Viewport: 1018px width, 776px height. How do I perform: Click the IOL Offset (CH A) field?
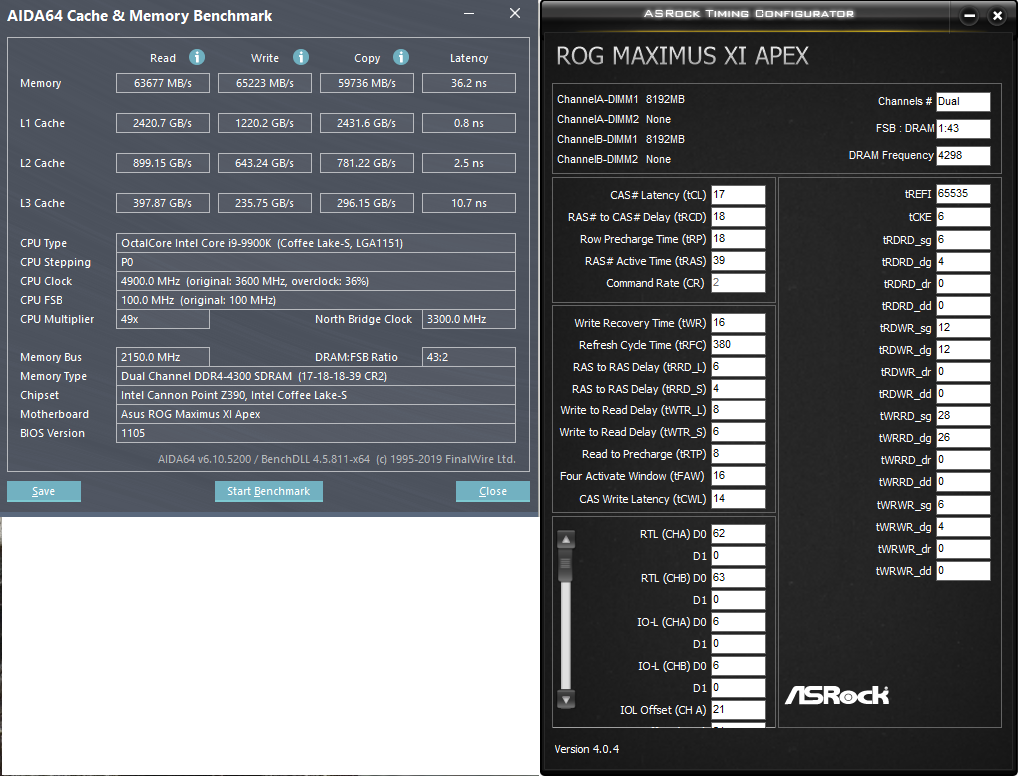click(x=738, y=710)
